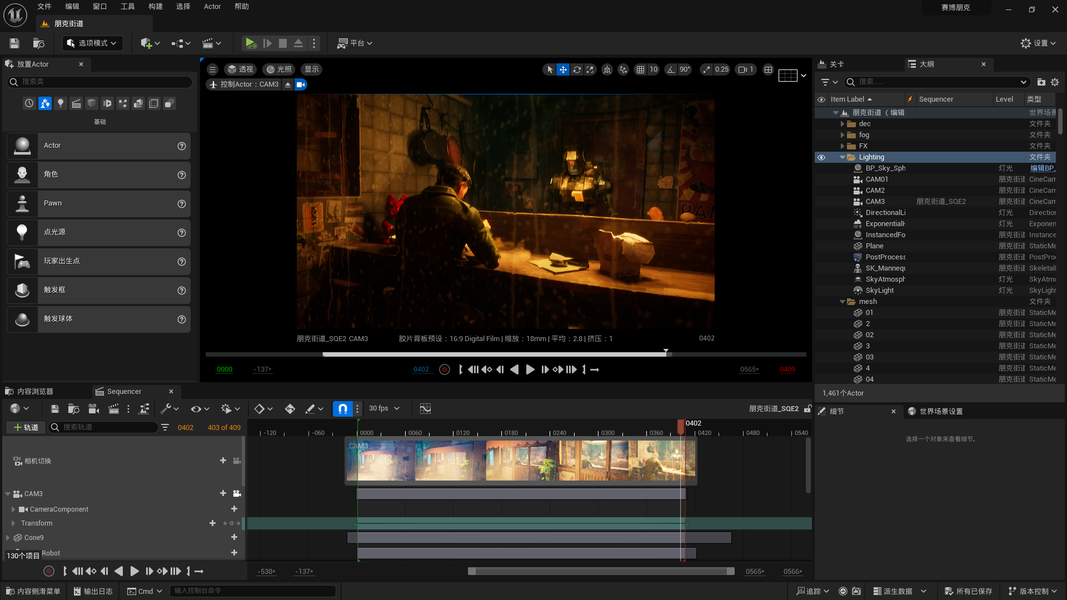The width and height of the screenshot is (1067, 600).
Task: Click the viewport play reverse button
Action: click(514, 369)
